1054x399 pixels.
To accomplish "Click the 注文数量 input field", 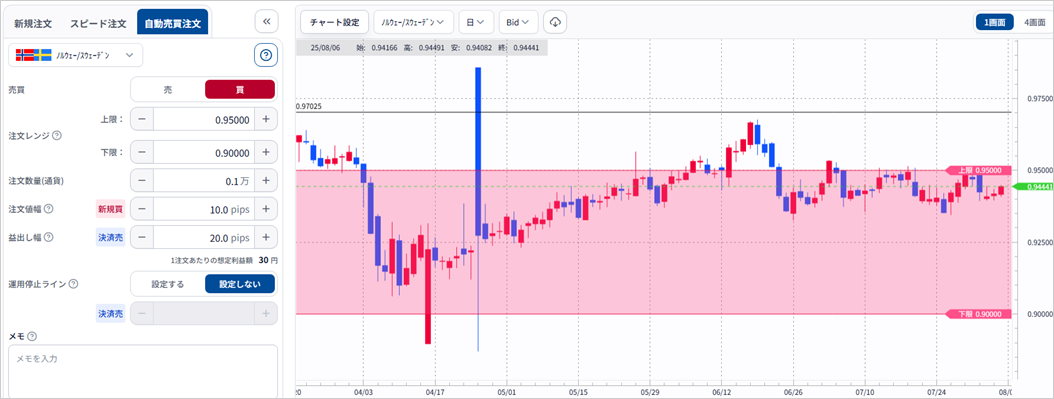I will [204, 181].
